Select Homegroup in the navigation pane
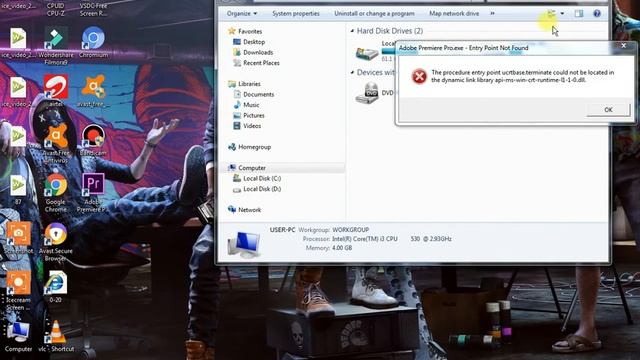640x360 pixels. pyautogui.click(x=249, y=147)
